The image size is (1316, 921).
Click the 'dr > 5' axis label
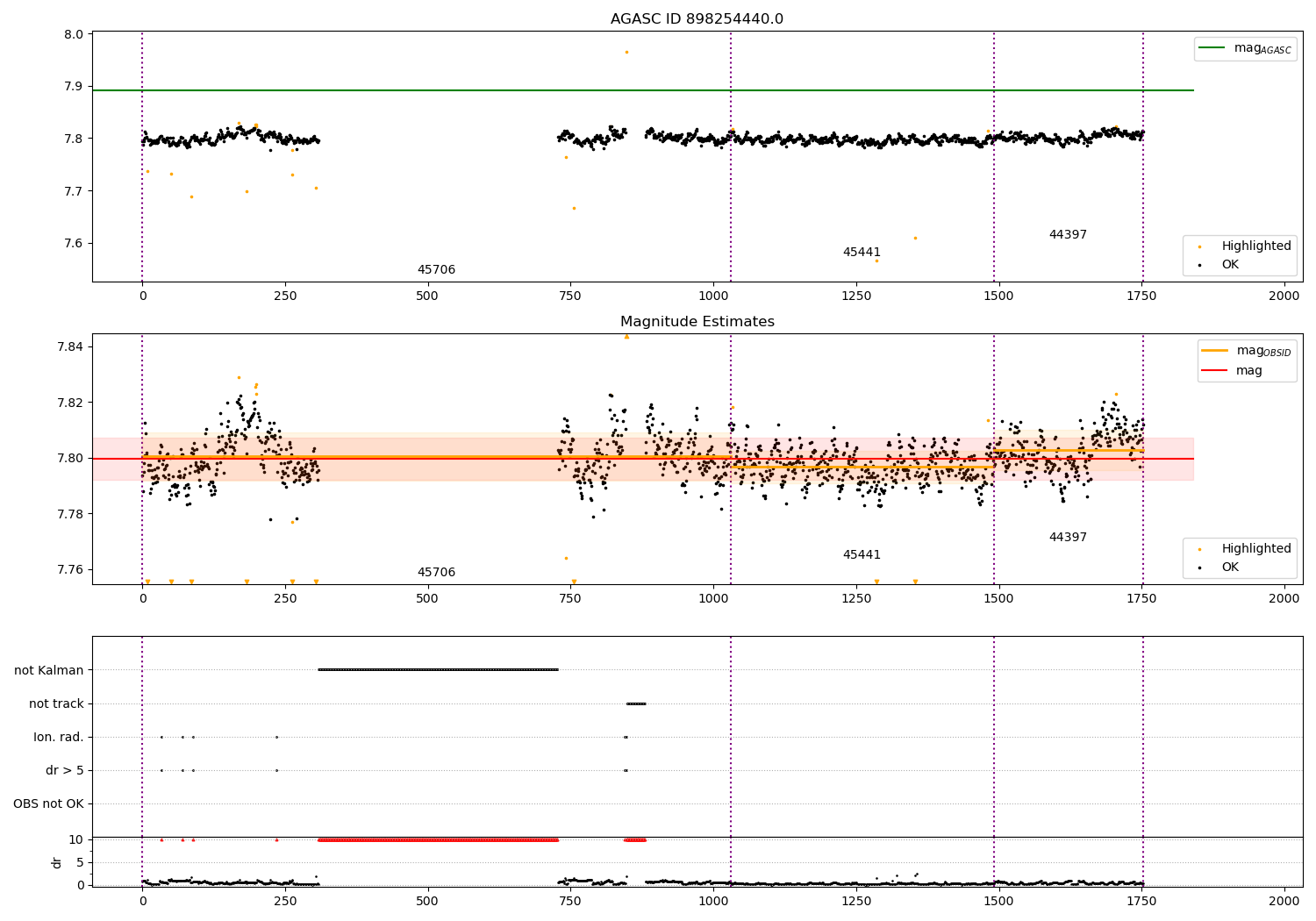coord(65,770)
